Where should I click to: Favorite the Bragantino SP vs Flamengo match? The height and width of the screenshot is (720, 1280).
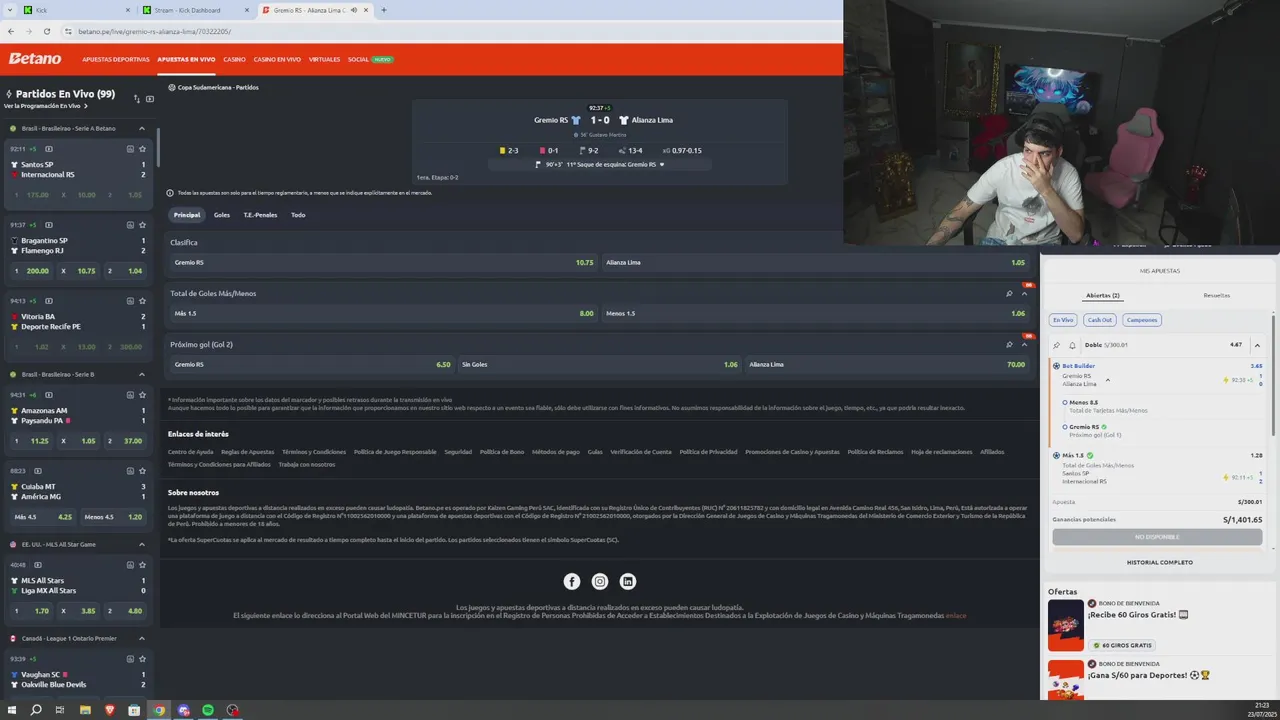point(143,225)
